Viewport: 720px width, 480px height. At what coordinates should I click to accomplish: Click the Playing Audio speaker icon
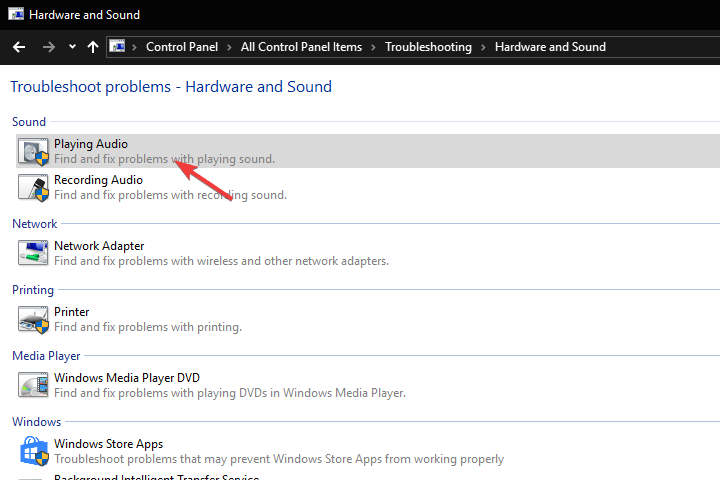click(33, 152)
